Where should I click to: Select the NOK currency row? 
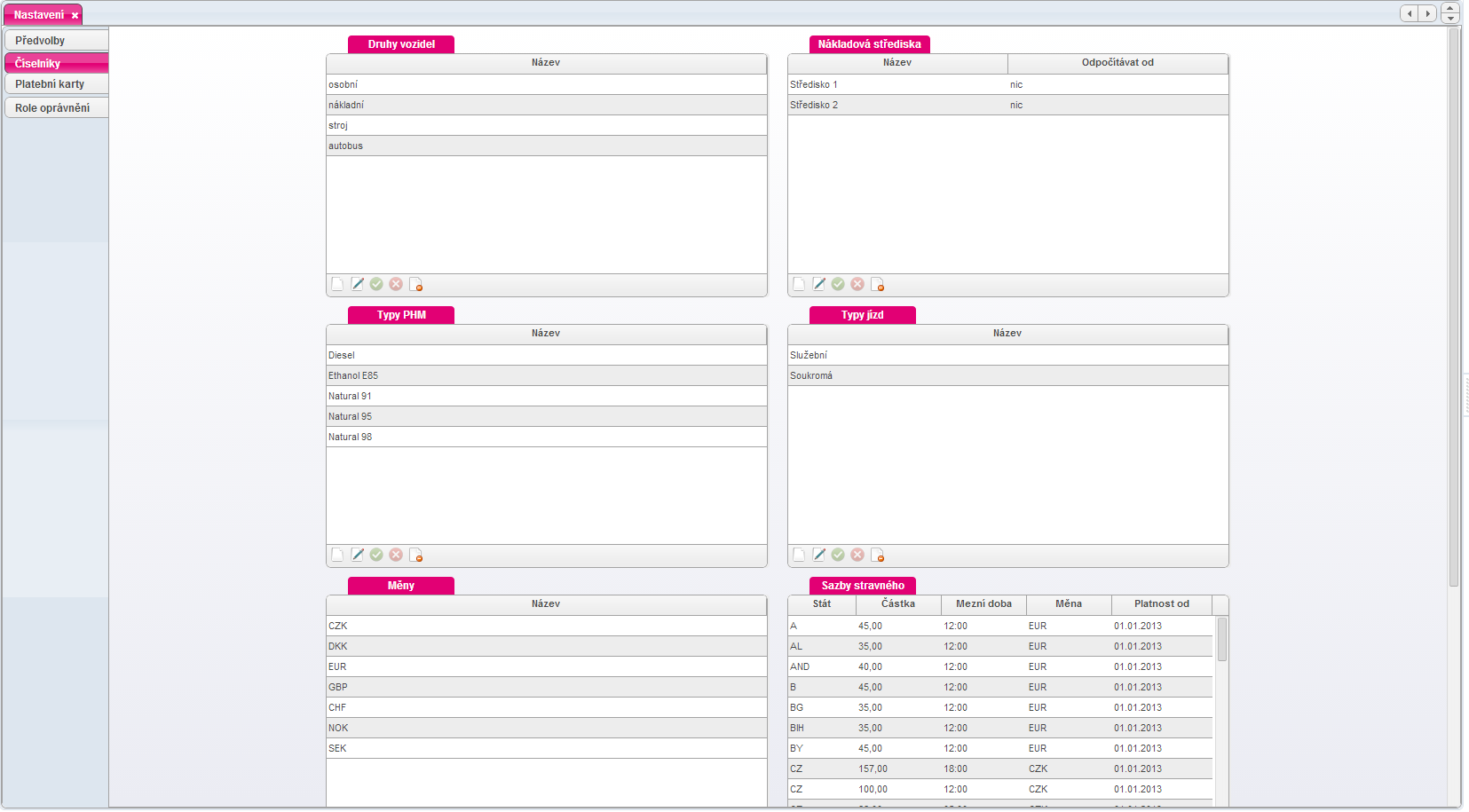[546, 728]
